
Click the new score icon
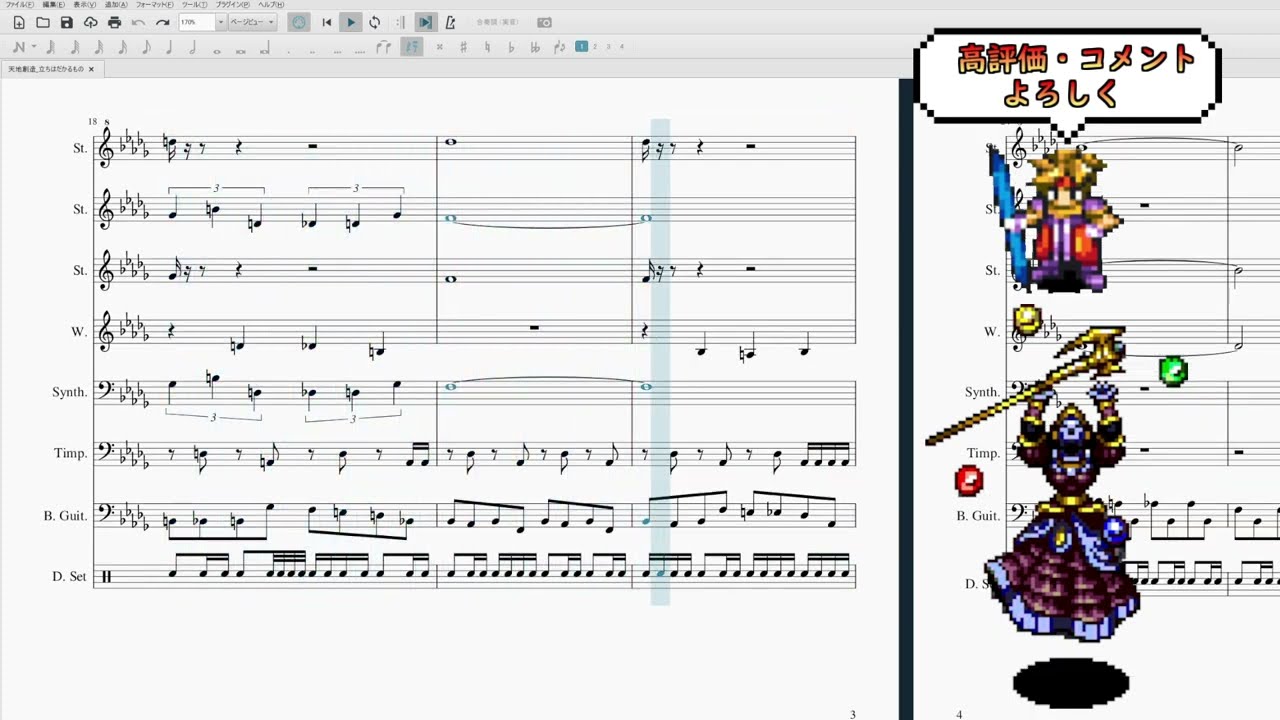coord(19,22)
